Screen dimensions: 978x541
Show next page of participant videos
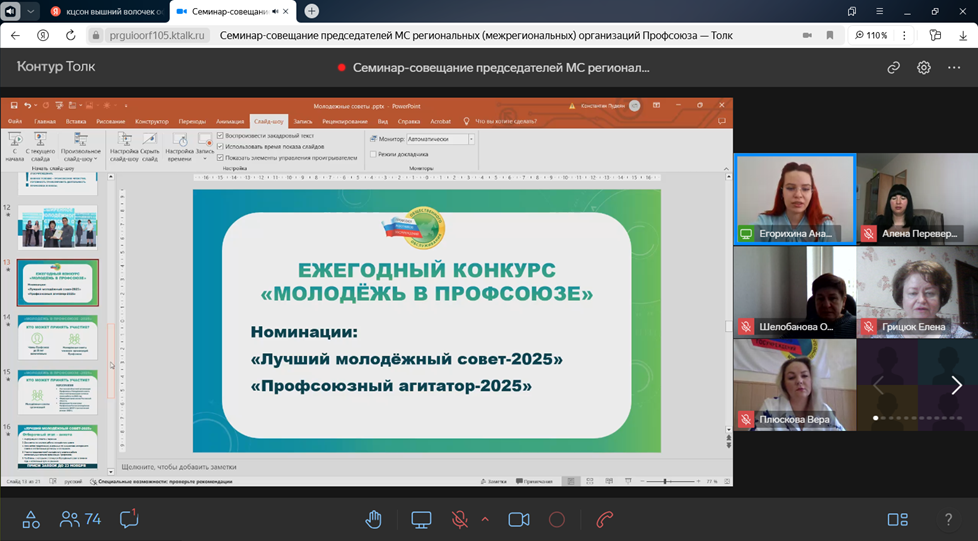tap(956, 385)
